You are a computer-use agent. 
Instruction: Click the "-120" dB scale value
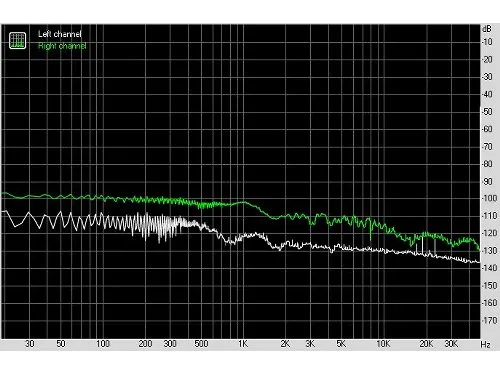point(489,233)
